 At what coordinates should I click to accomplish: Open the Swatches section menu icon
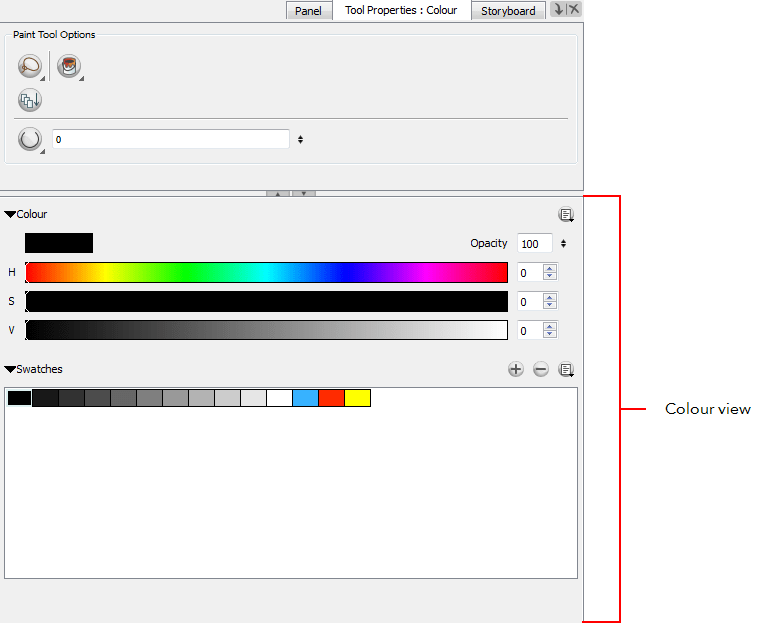coord(565,369)
